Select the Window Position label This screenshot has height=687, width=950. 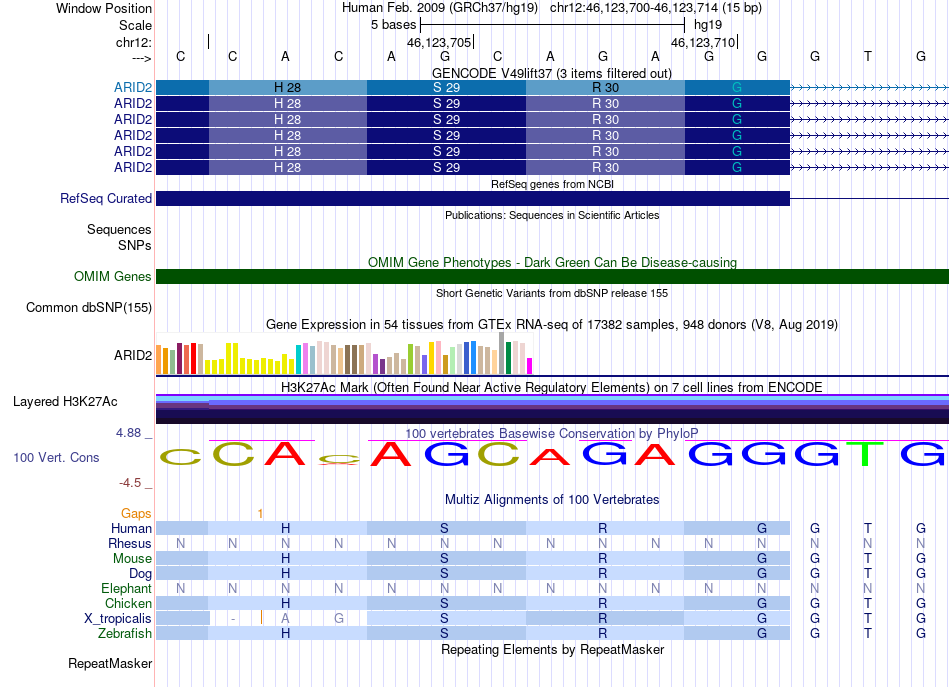pos(104,8)
